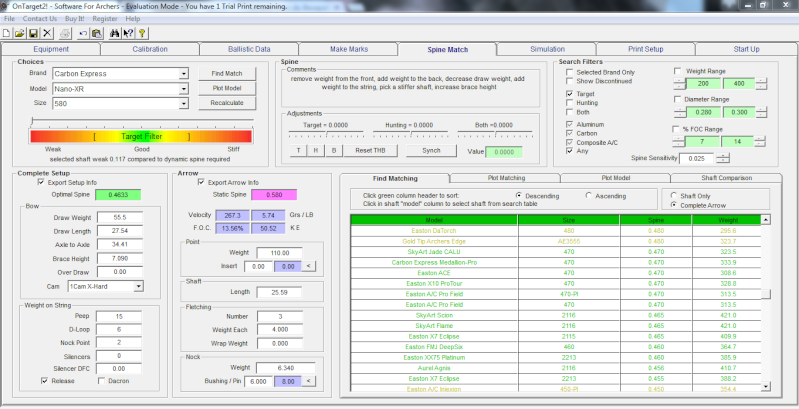This screenshot has height=409, width=799.
Task: Toggle Export Setup Info checkbox
Action: point(41,182)
